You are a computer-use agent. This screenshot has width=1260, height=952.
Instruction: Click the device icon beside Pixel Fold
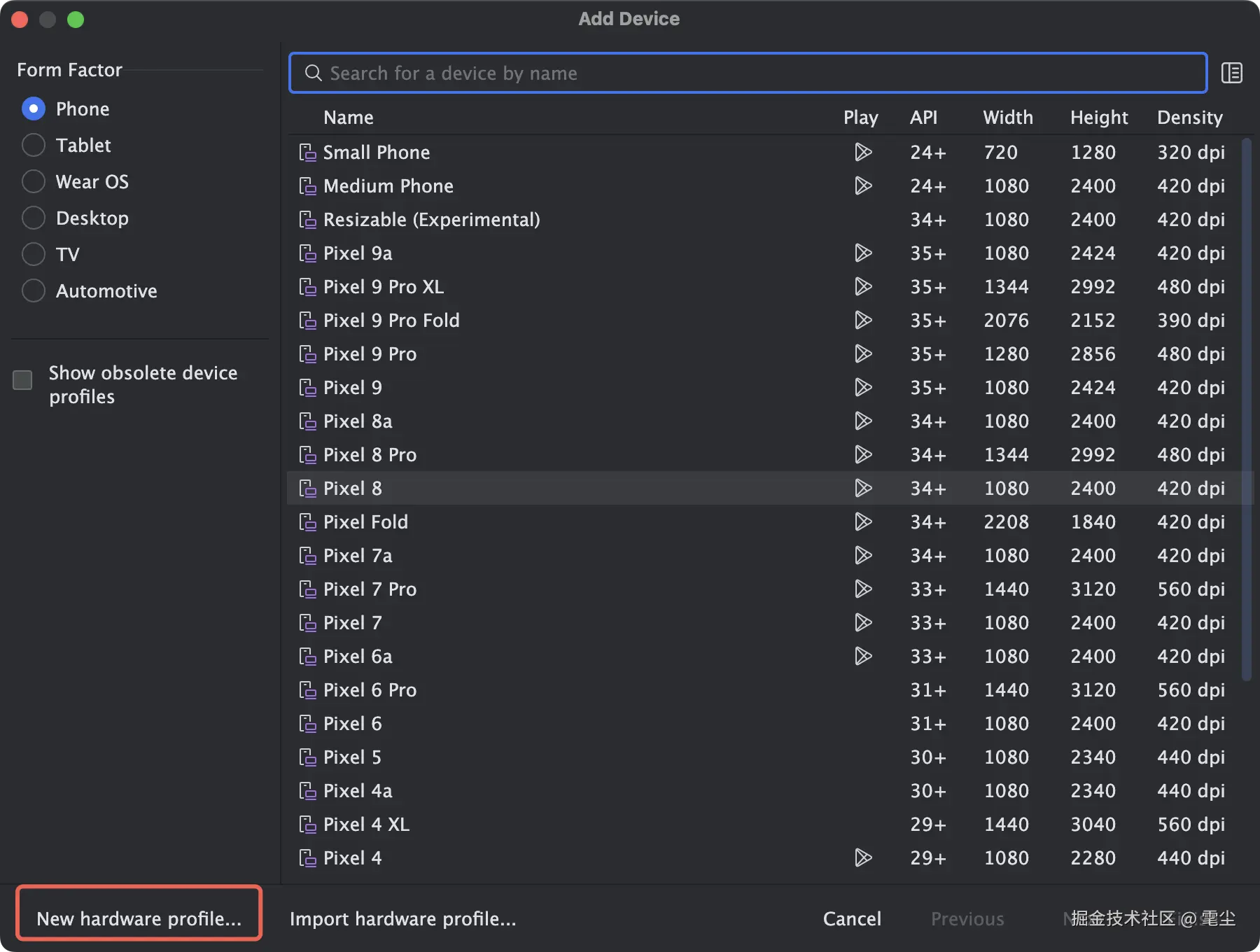point(307,522)
